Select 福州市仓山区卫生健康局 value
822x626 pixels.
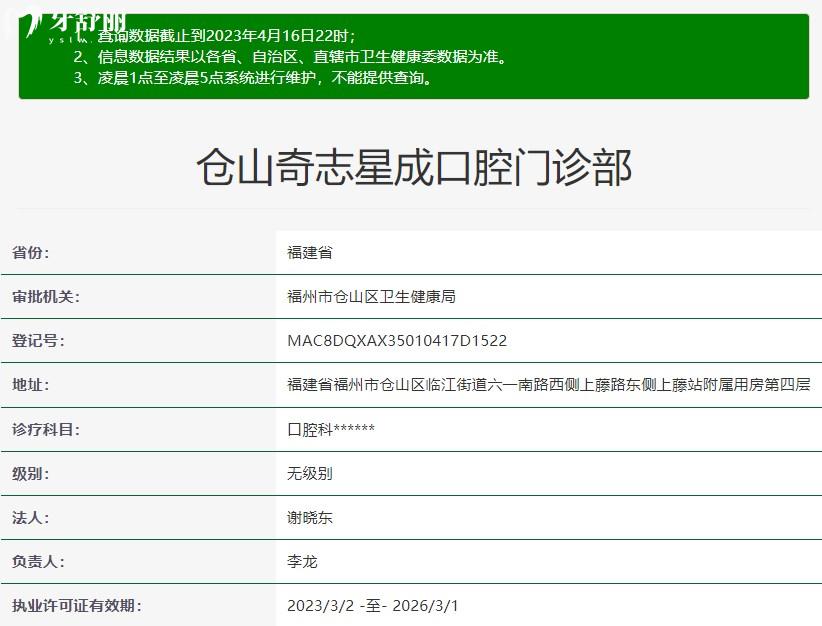click(371, 297)
